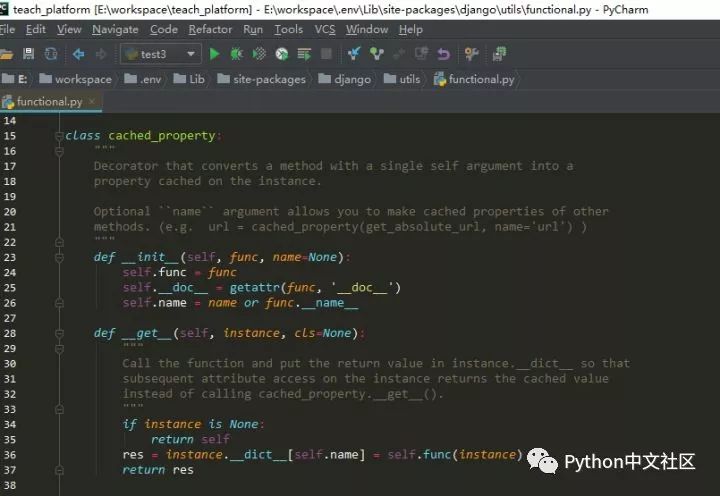Collapse the __get__ docstring fold at line 29
This screenshot has height=496, width=720.
(x=59, y=349)
